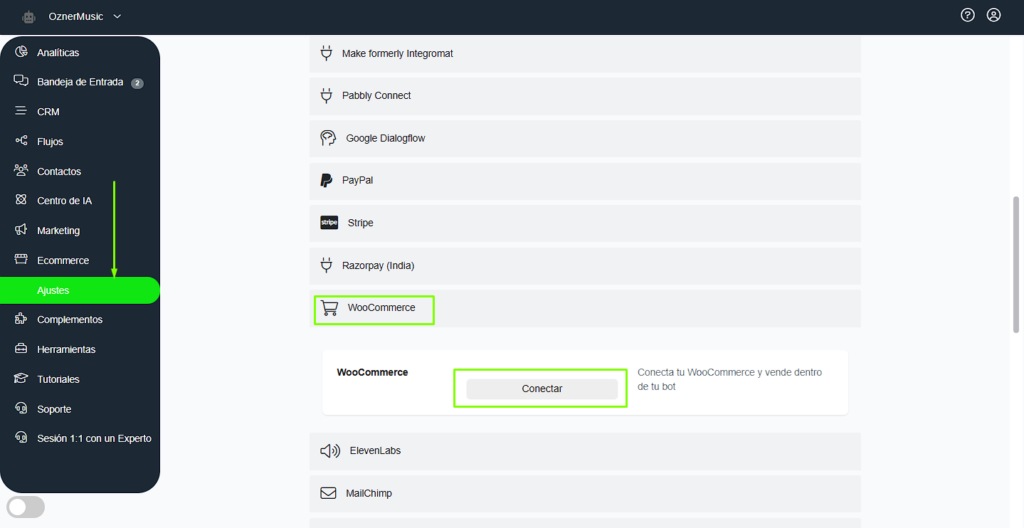Click the Soporte headset icon
The height and width of the screenshot is (528, 1024).
[21, 408]
